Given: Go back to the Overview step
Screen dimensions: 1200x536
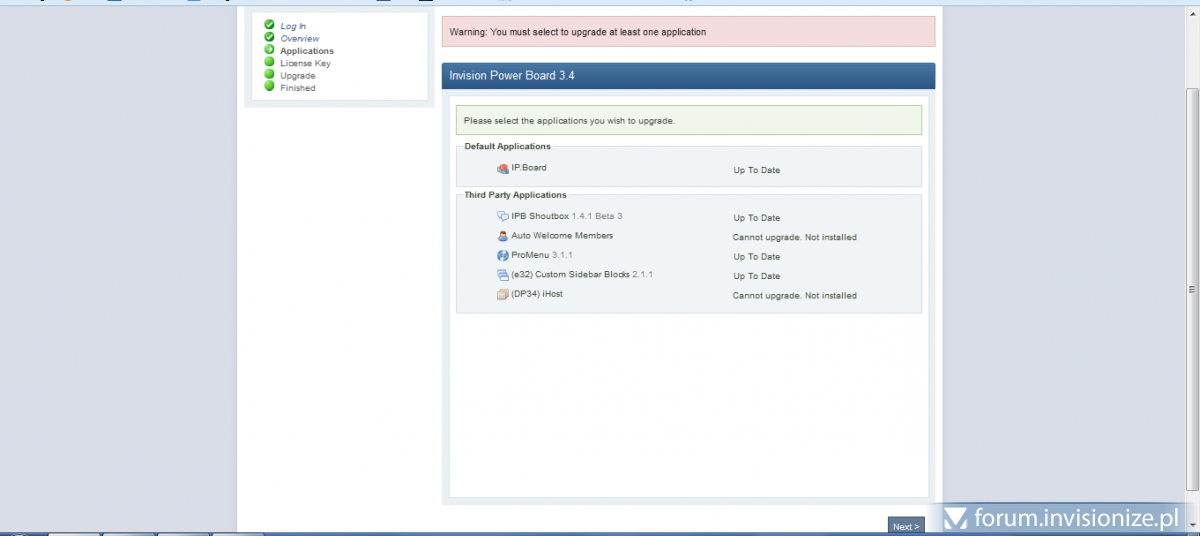Looking at the screenshot, I should (x=300, y=38).
